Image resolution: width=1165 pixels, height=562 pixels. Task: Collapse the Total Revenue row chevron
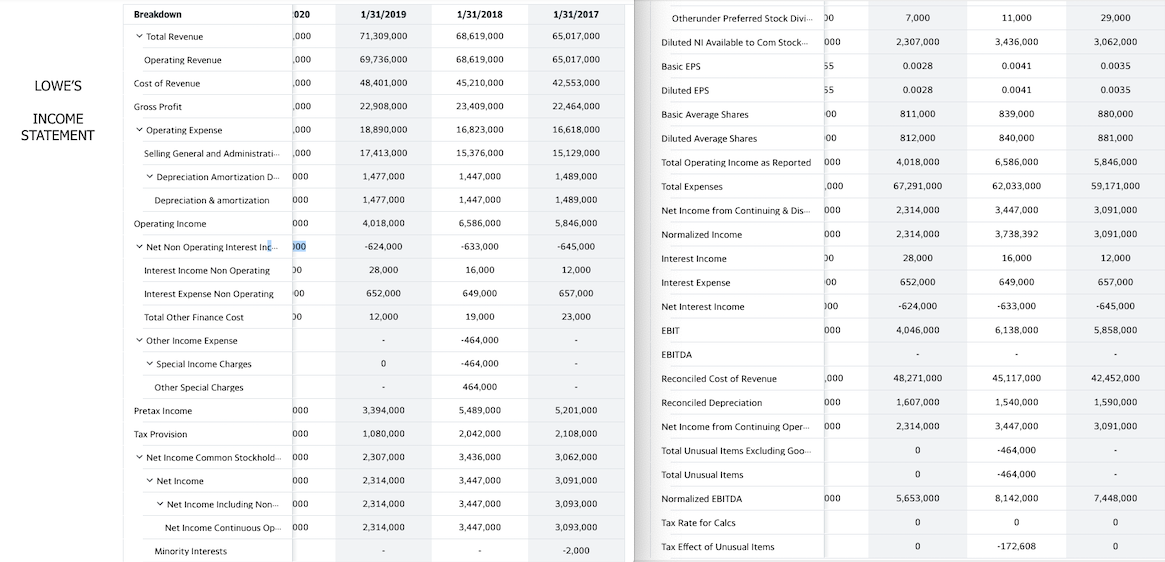coord(139,36)
